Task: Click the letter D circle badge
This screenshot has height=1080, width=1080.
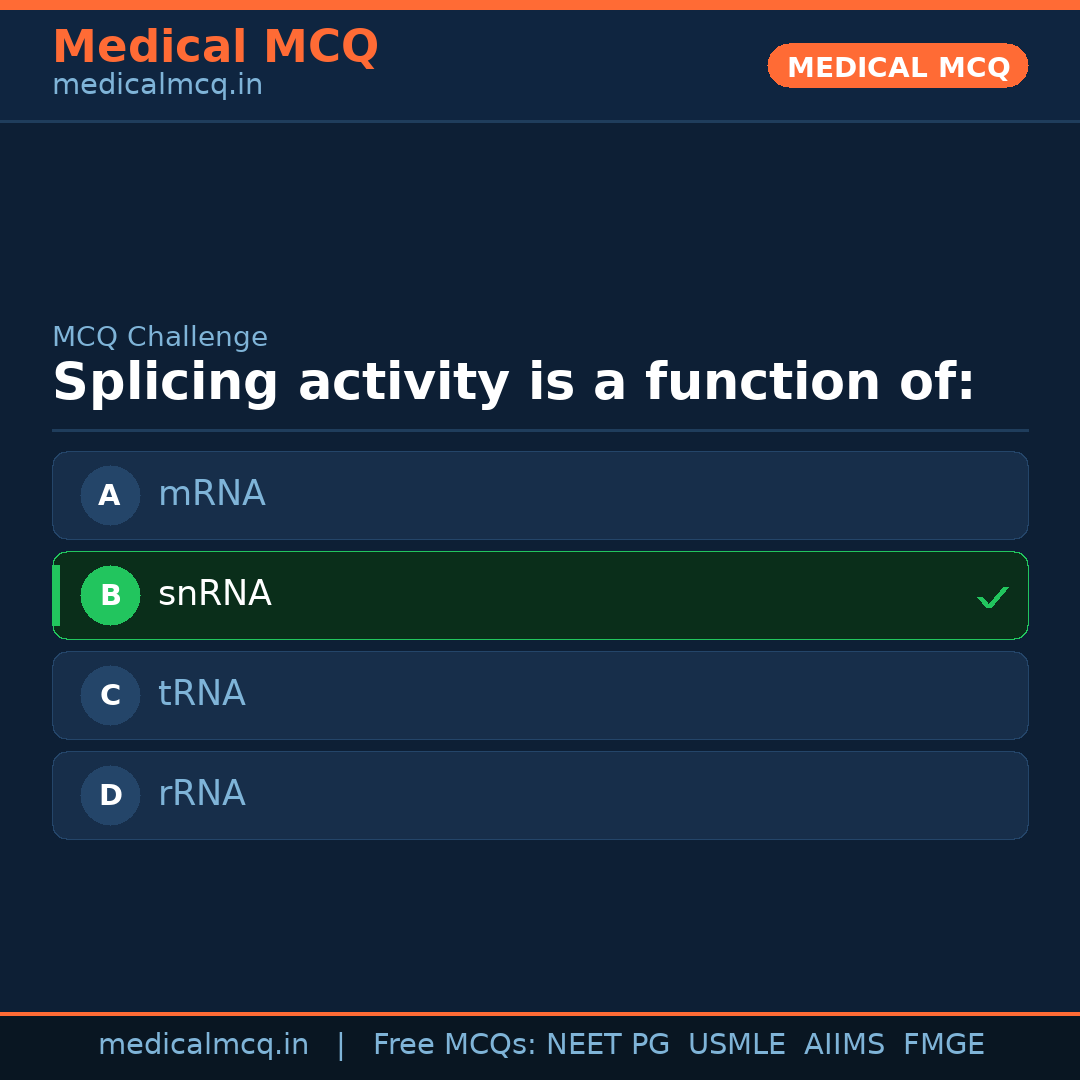Action: pos(110,795)
